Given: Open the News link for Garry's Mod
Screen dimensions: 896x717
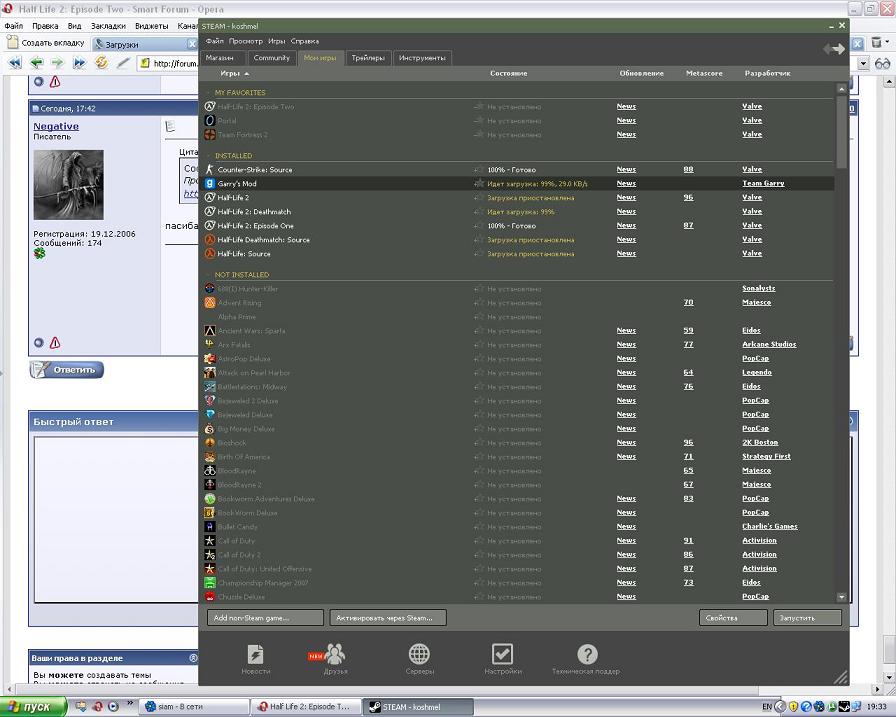Looking at the screenshot, I should [626, 183].
